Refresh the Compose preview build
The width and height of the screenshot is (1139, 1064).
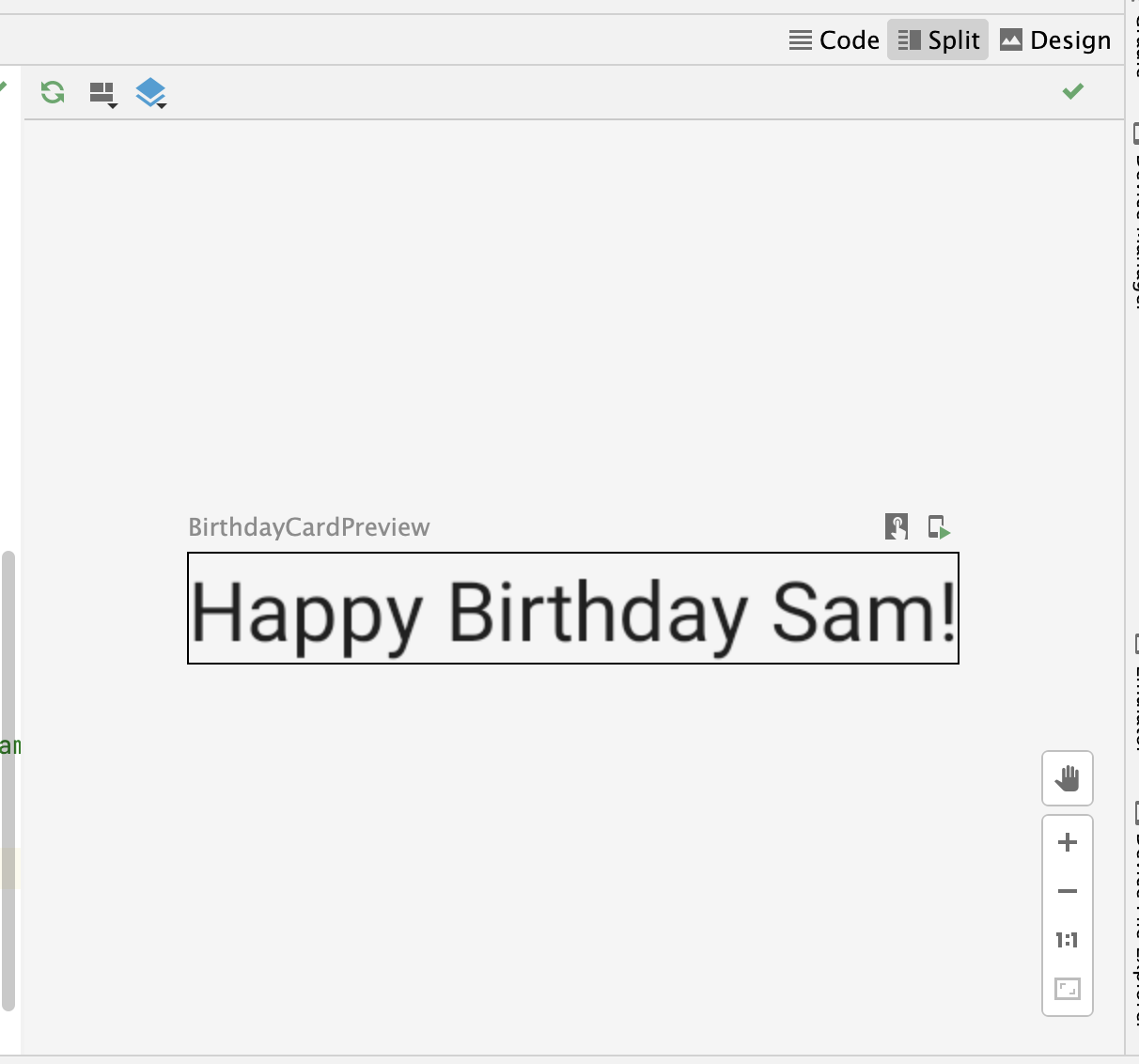[x=53, y=92]
